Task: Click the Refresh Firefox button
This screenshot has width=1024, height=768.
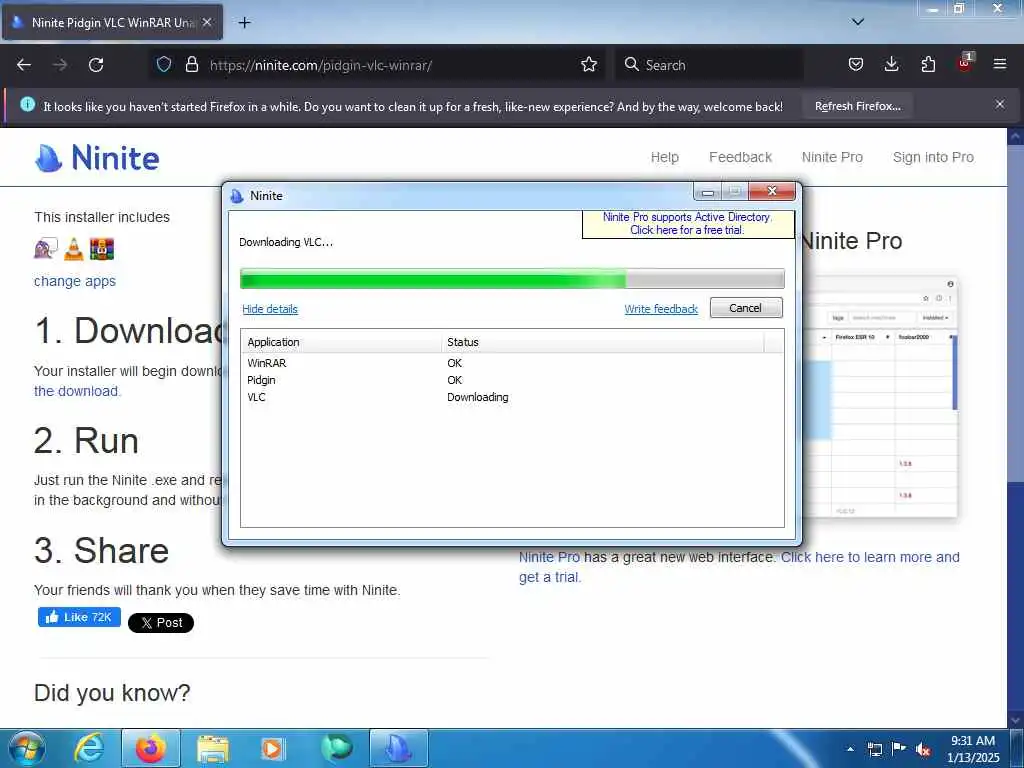Action: tap(858, 106)
